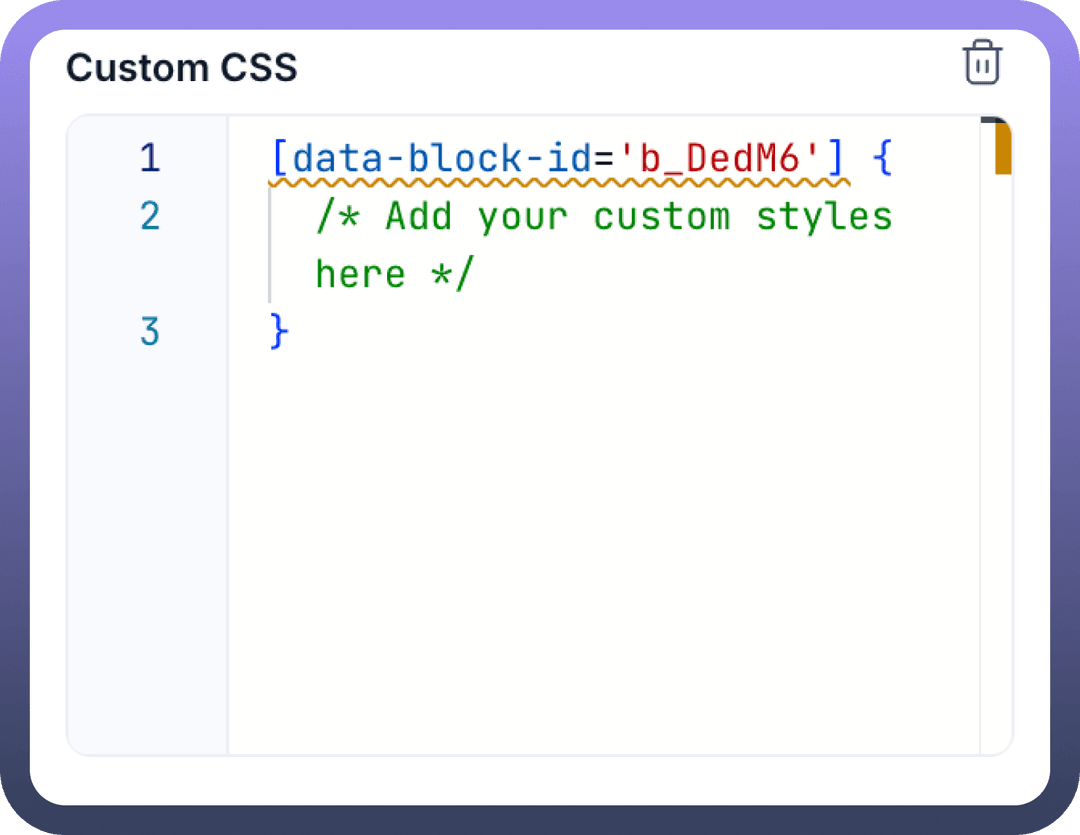Click the closing square bracket of the selector
The image size is (1080, 835).
coord(835,158)
